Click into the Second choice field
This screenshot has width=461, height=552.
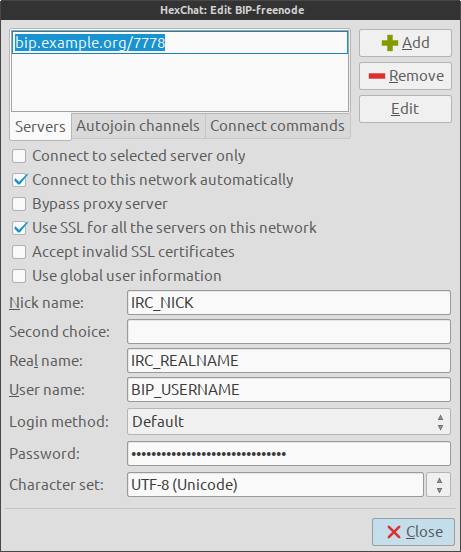(289, 331)
